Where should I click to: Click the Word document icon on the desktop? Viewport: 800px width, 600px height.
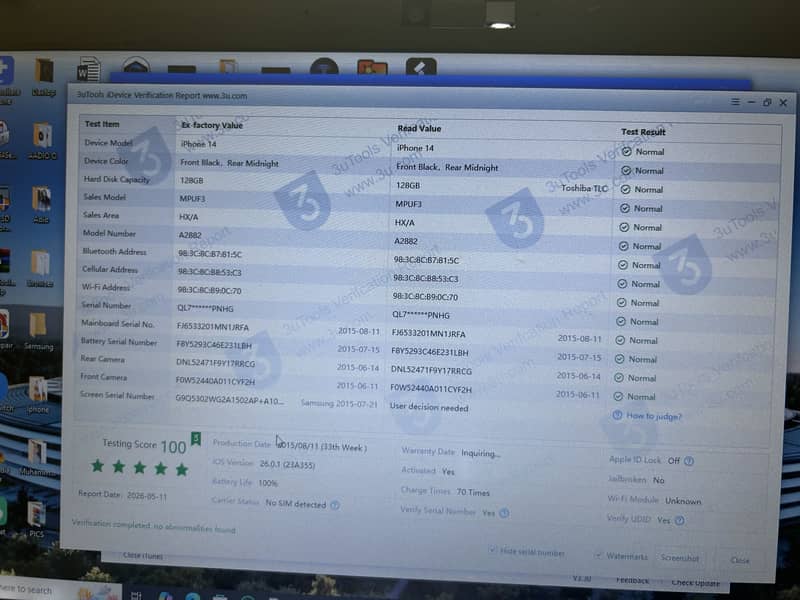[88, 69]
